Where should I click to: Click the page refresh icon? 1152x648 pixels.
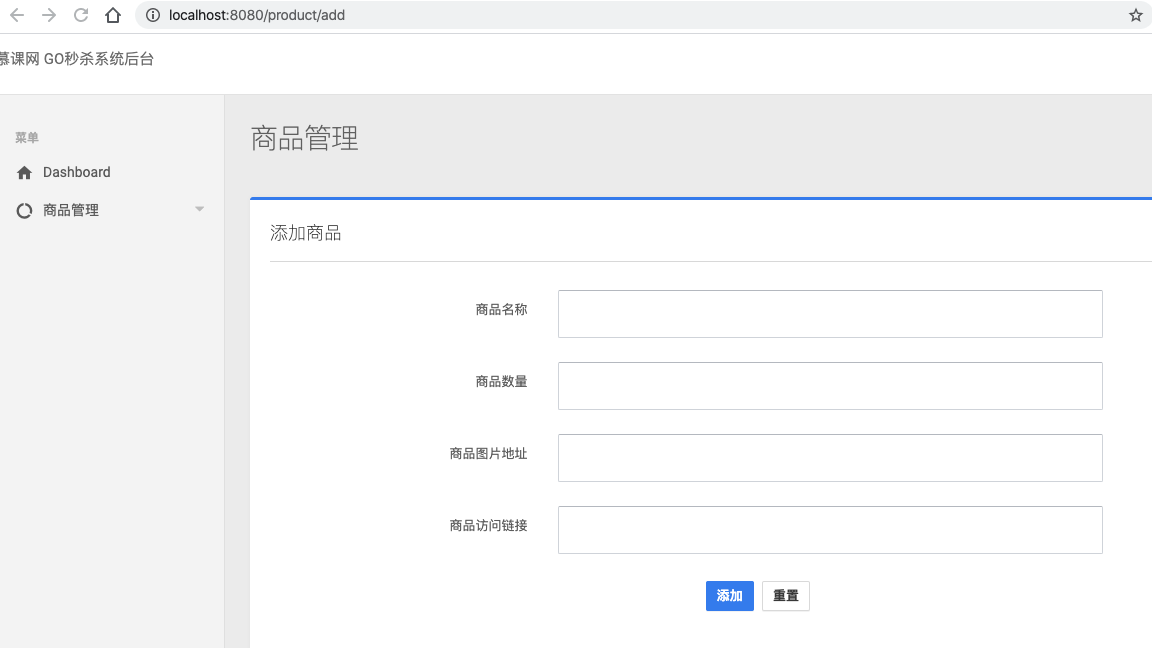[80, 15]
